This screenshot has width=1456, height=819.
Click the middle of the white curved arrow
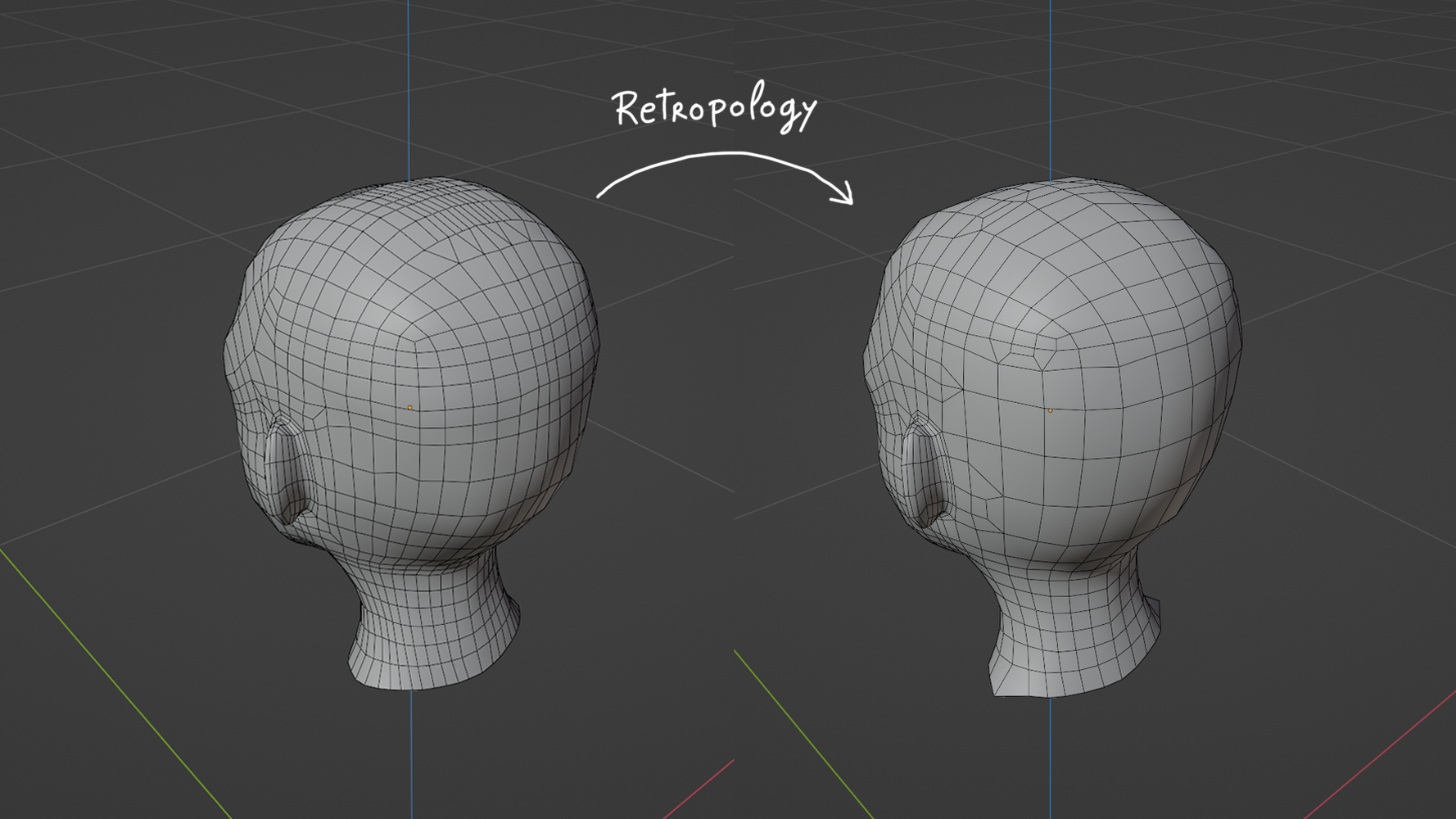point(721,153)
